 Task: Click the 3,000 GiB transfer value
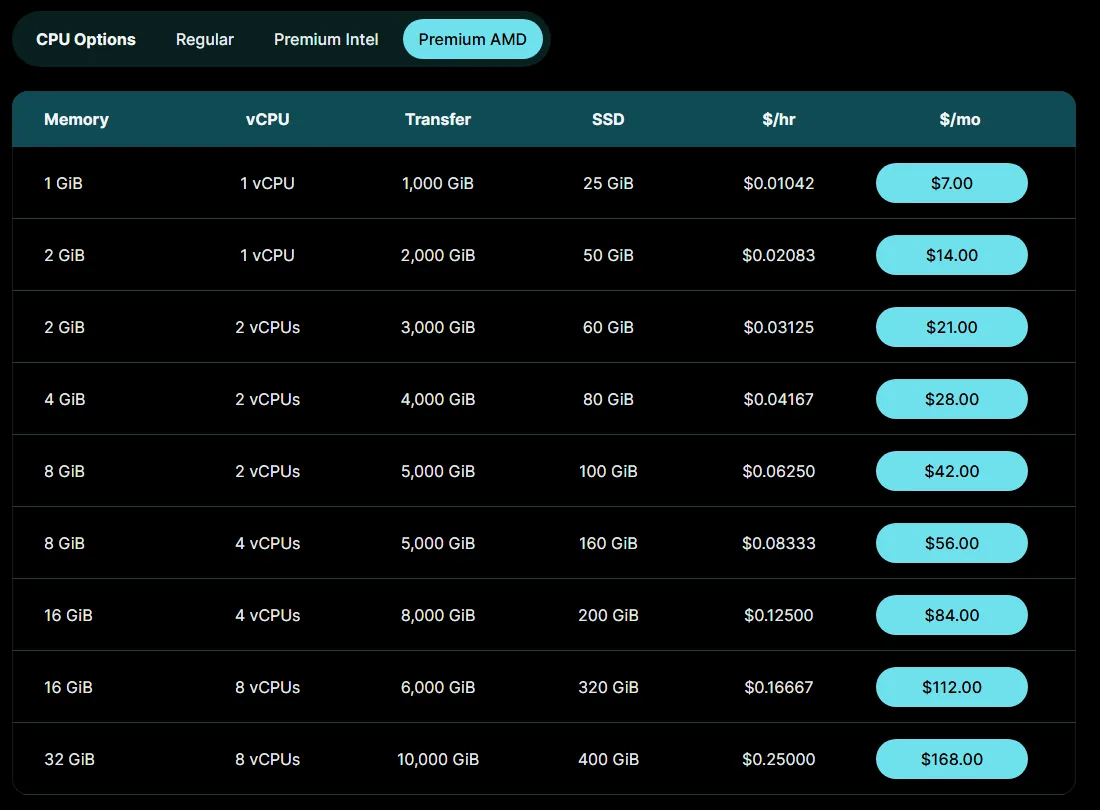pos(438,327)
